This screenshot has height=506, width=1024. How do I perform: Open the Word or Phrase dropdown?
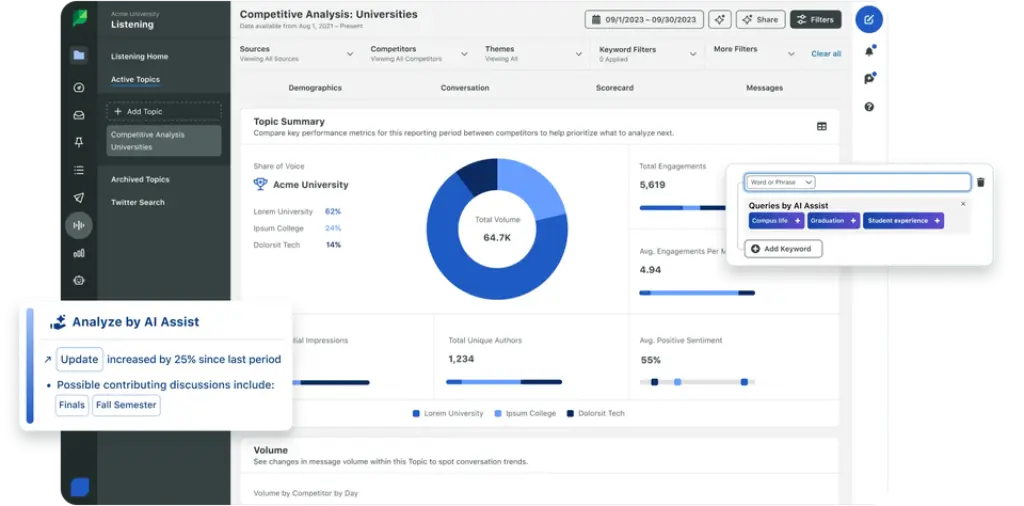[781, 182]
